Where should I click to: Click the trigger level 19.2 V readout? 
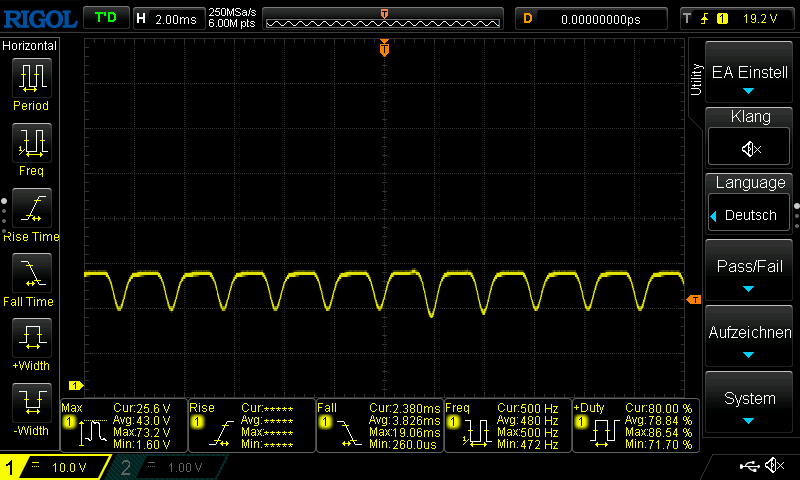point(760,19)
